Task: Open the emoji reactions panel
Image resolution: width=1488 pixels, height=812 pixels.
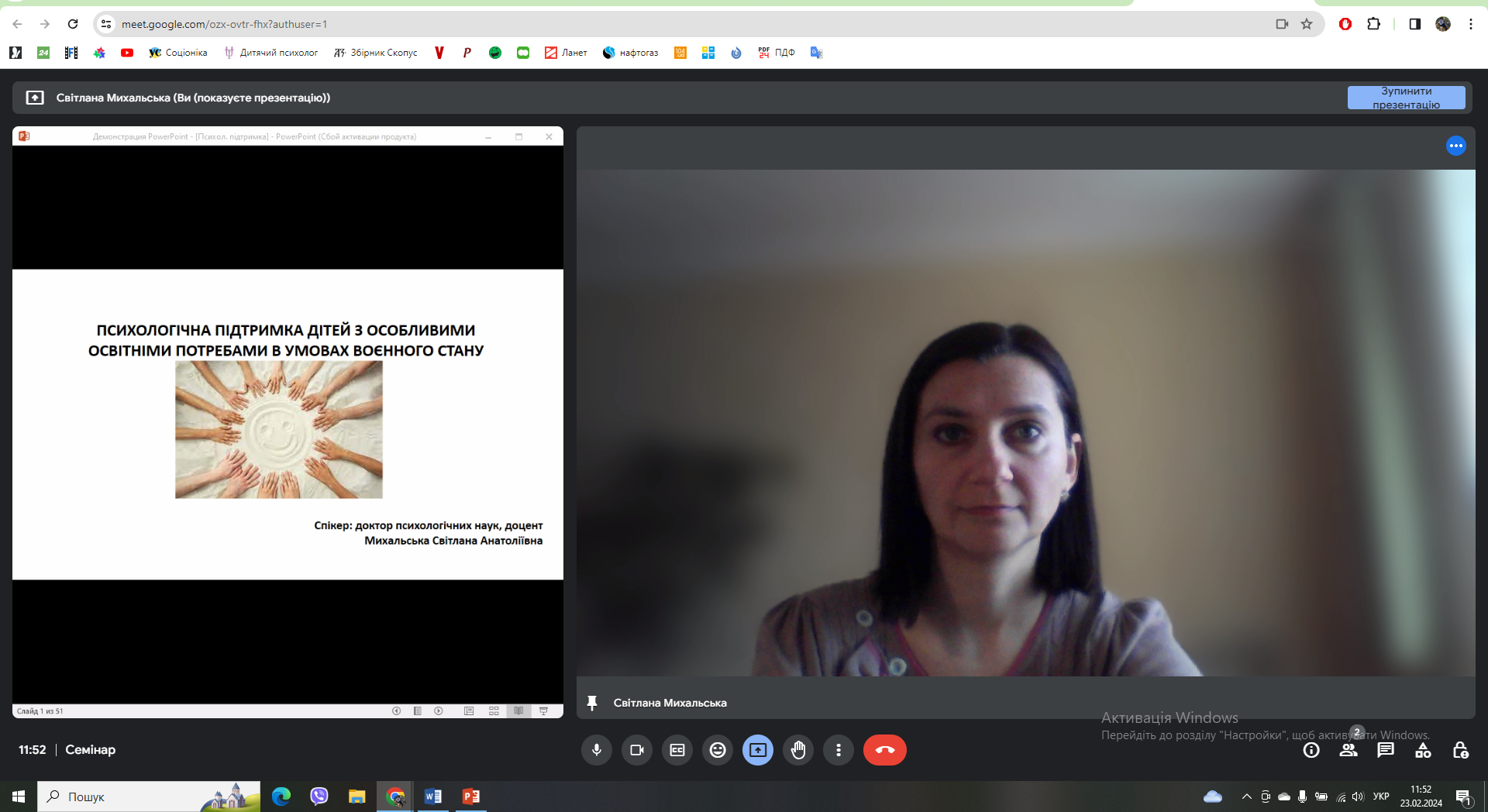Action: point(718,750)
